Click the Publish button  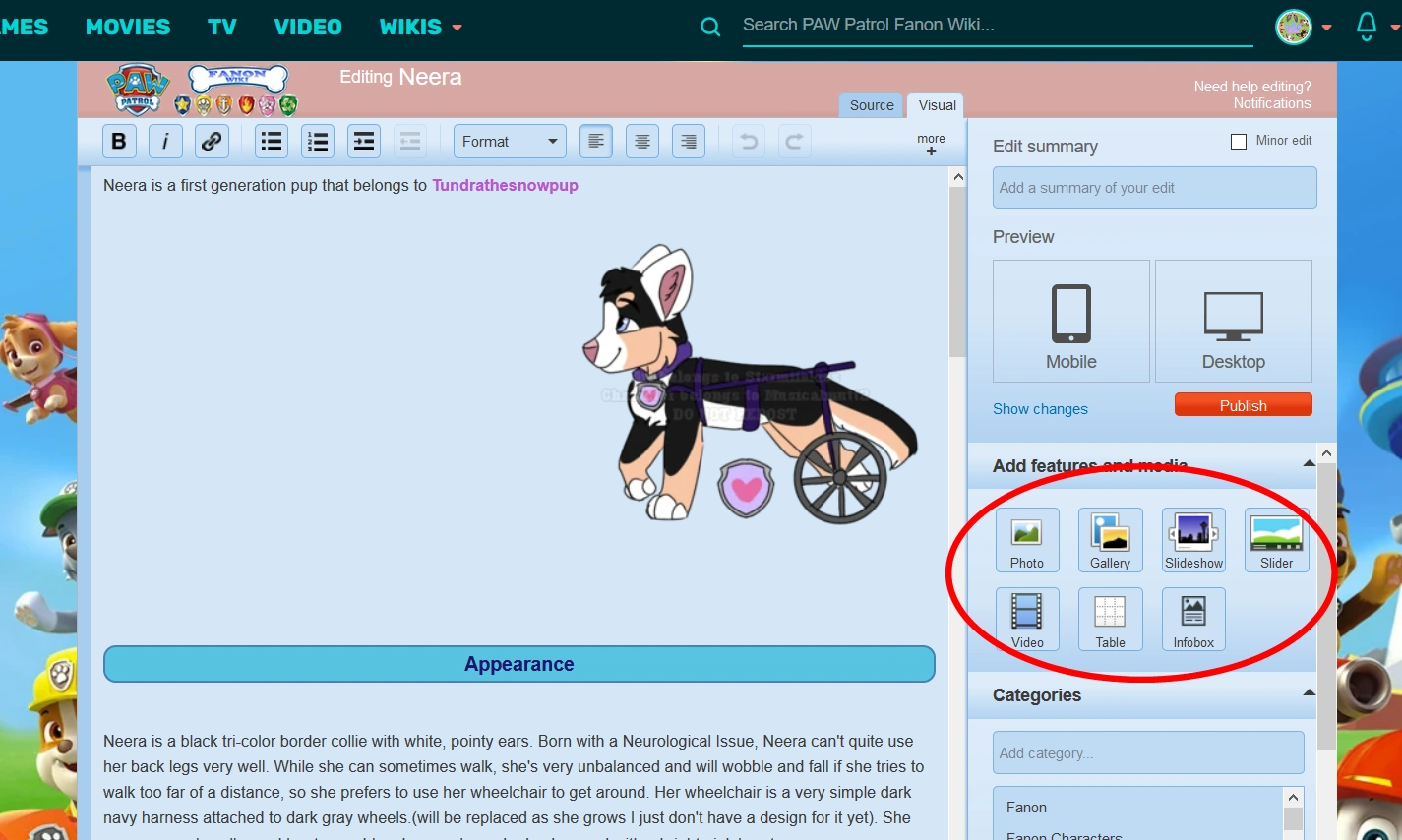(1244, 405)
